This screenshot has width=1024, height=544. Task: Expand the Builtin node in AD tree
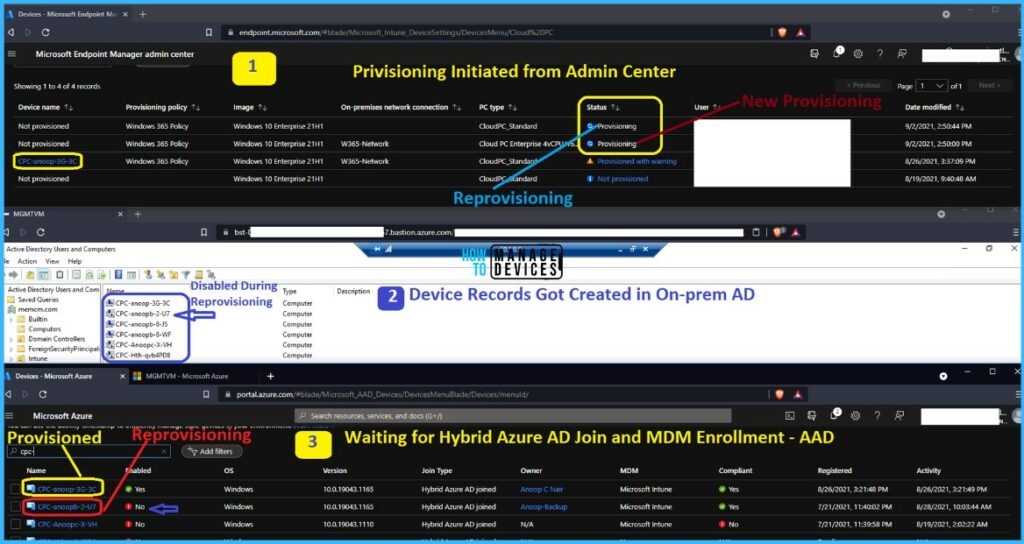(10, 319)
